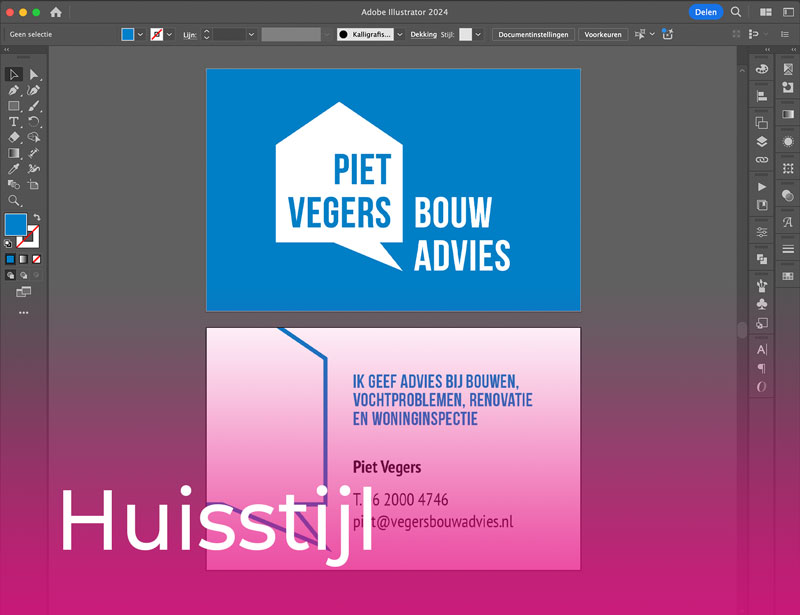
Task: Select the Rectangle tool
Action: (x=14, y=106)
